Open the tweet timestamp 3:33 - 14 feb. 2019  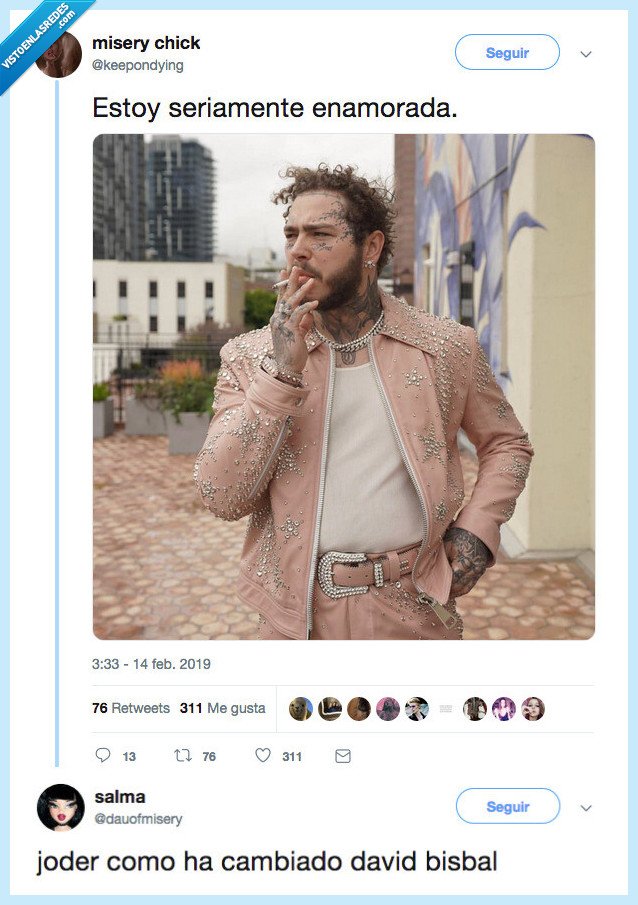point(151,664)
